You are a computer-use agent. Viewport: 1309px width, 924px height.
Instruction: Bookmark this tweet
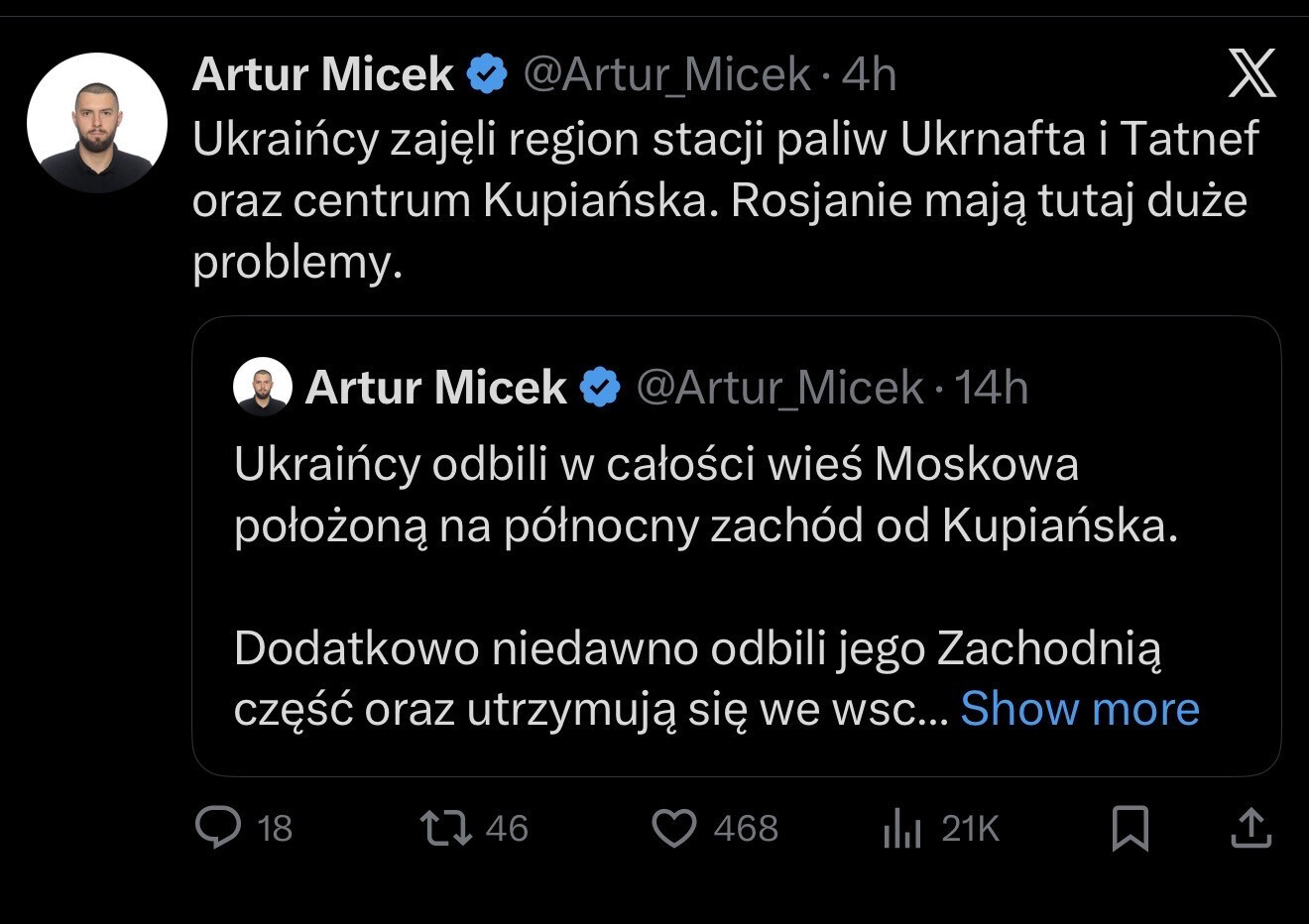[x=1130, y=828]
